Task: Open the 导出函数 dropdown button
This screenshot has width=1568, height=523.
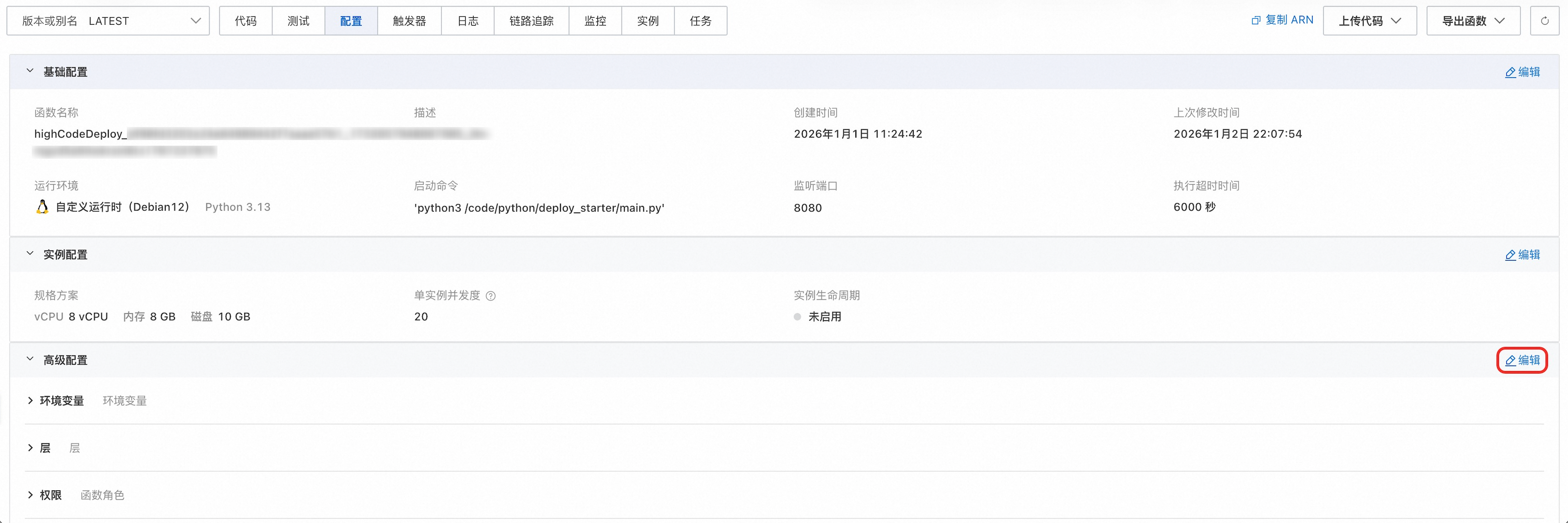Action: [x=1473, y=21]
